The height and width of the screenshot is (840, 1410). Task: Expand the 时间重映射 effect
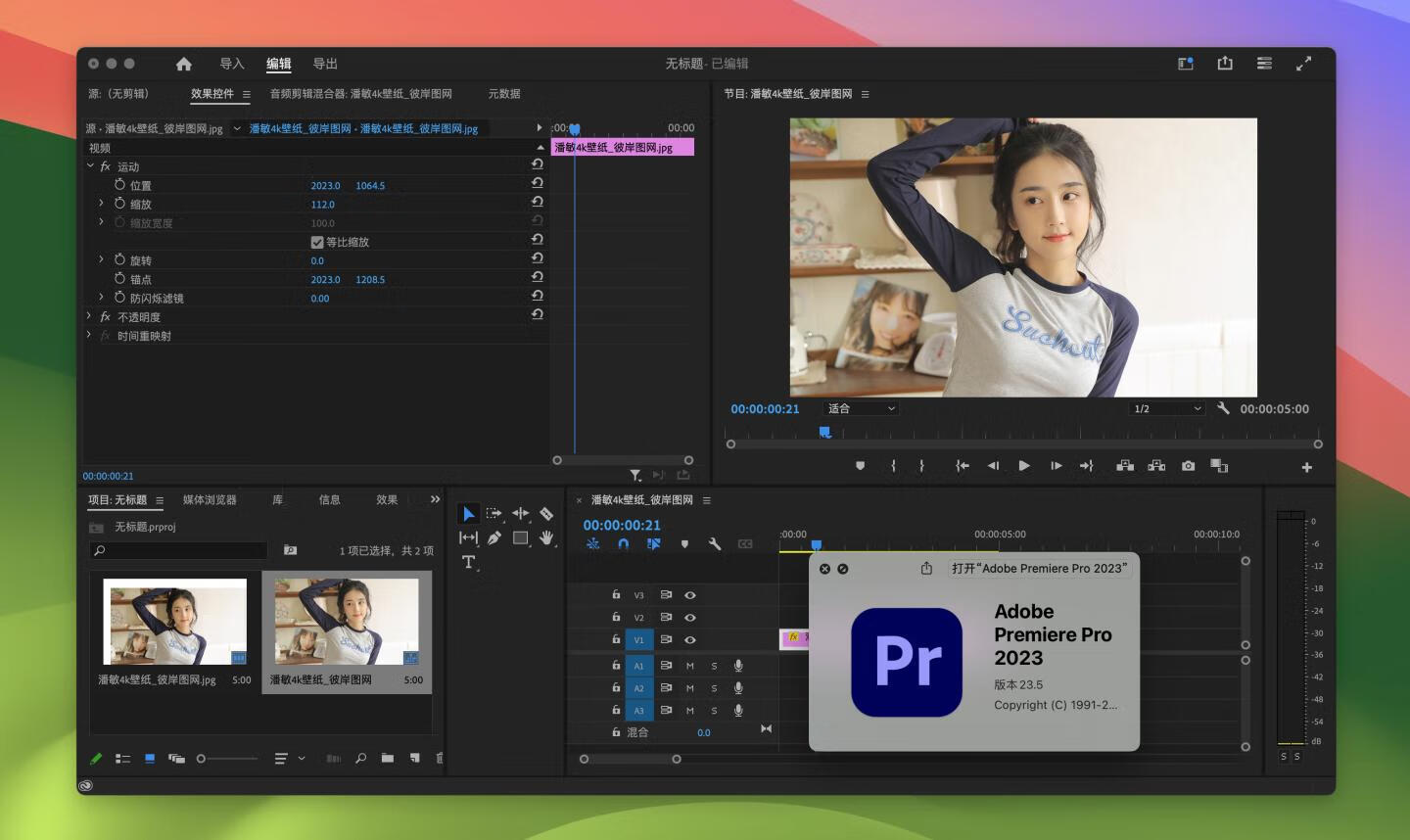pos(89,335)
